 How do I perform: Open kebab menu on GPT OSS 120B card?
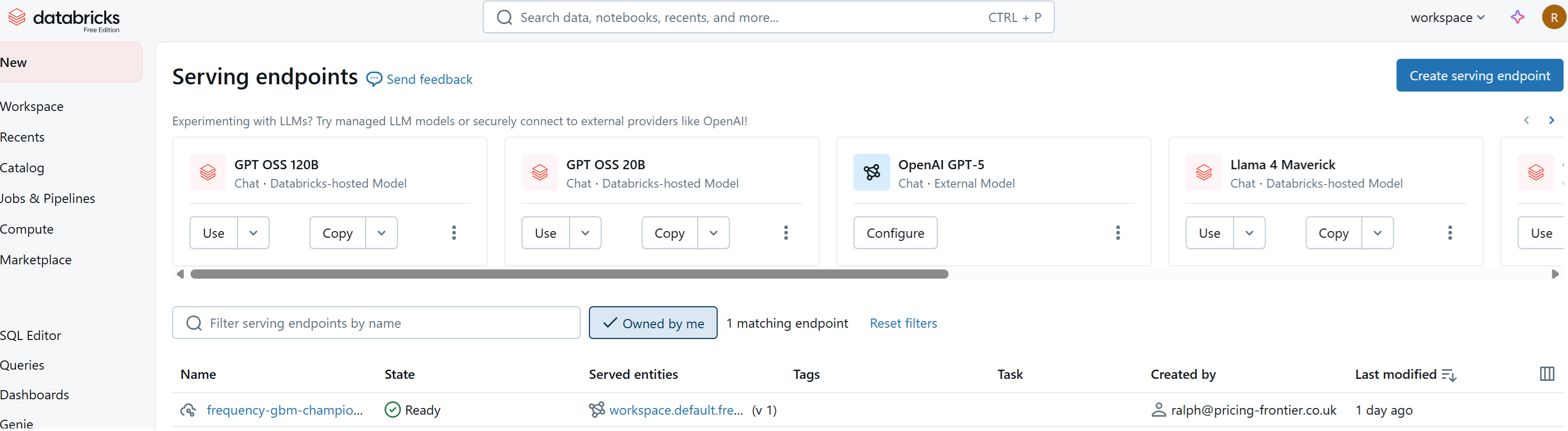(x=454, y=233)
